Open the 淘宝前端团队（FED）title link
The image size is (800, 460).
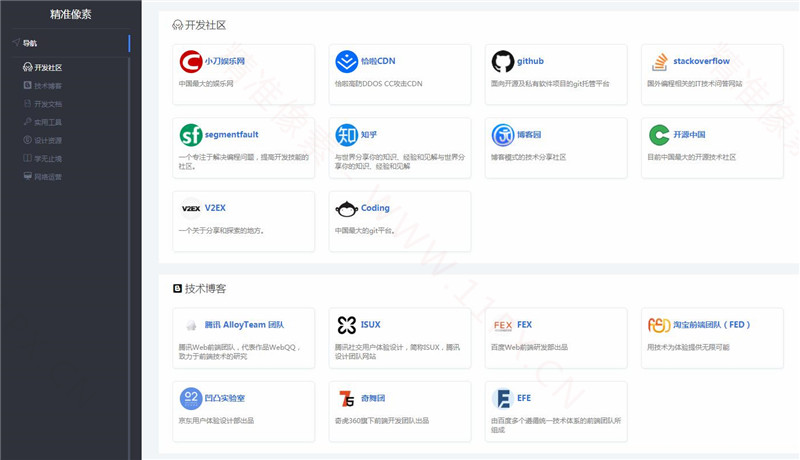click(712, 325)
